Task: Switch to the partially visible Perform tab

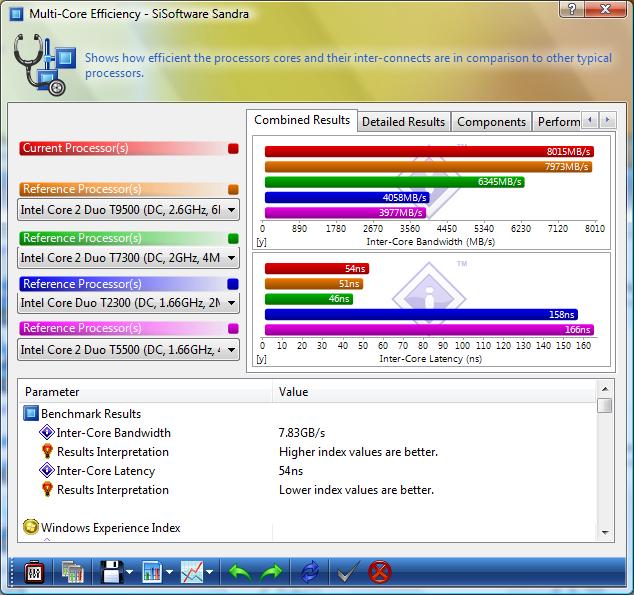Action: coord(558,122)
